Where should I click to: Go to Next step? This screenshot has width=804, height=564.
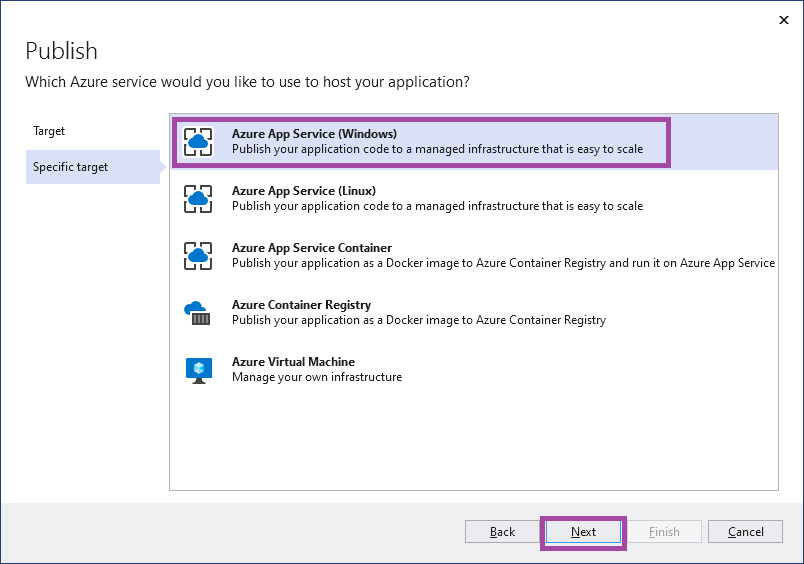[583, 532]
